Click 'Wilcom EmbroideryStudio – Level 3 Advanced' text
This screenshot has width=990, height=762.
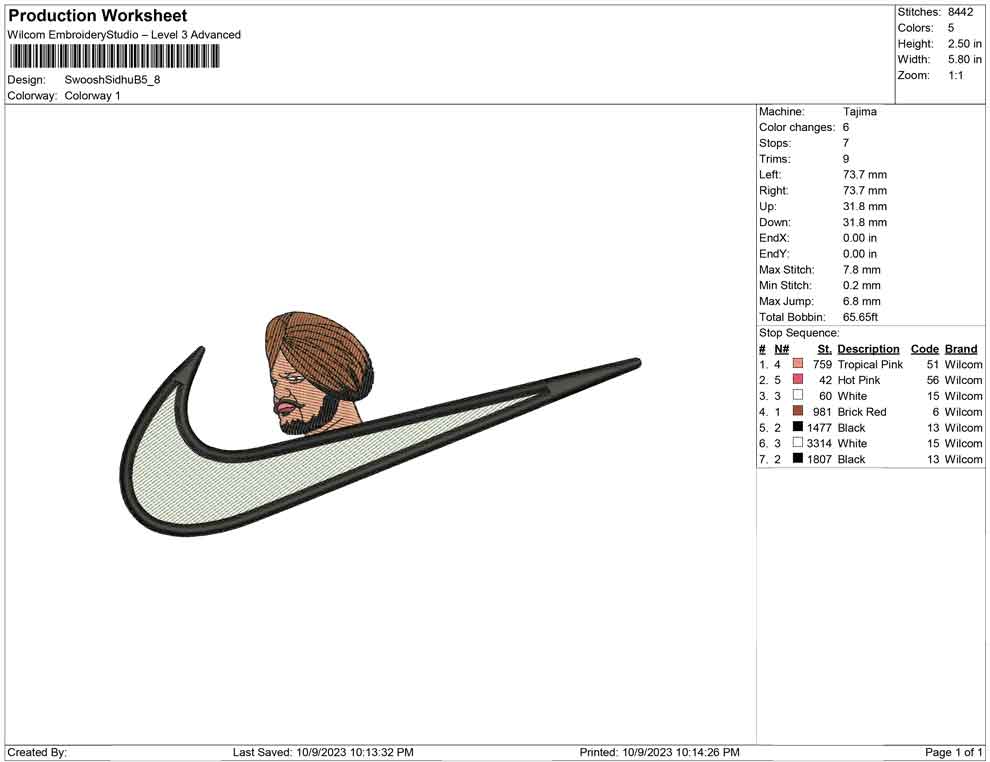pos(124,35)
